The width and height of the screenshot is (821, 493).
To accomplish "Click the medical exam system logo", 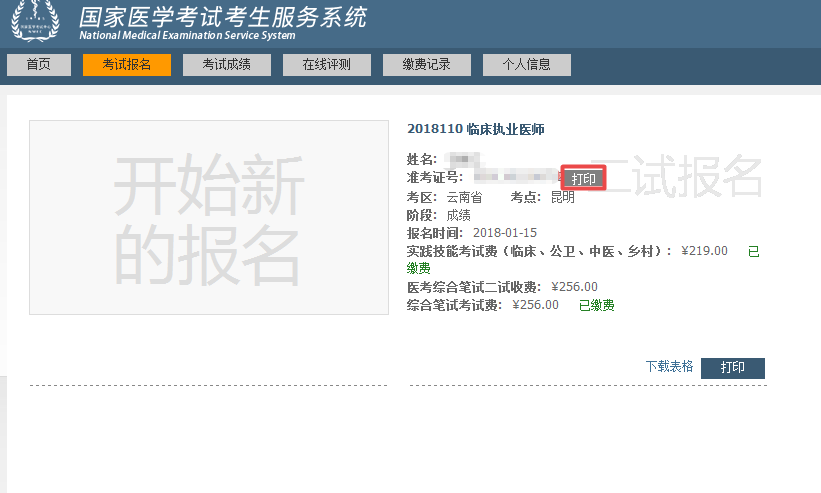I will click(x=35, y=21).
